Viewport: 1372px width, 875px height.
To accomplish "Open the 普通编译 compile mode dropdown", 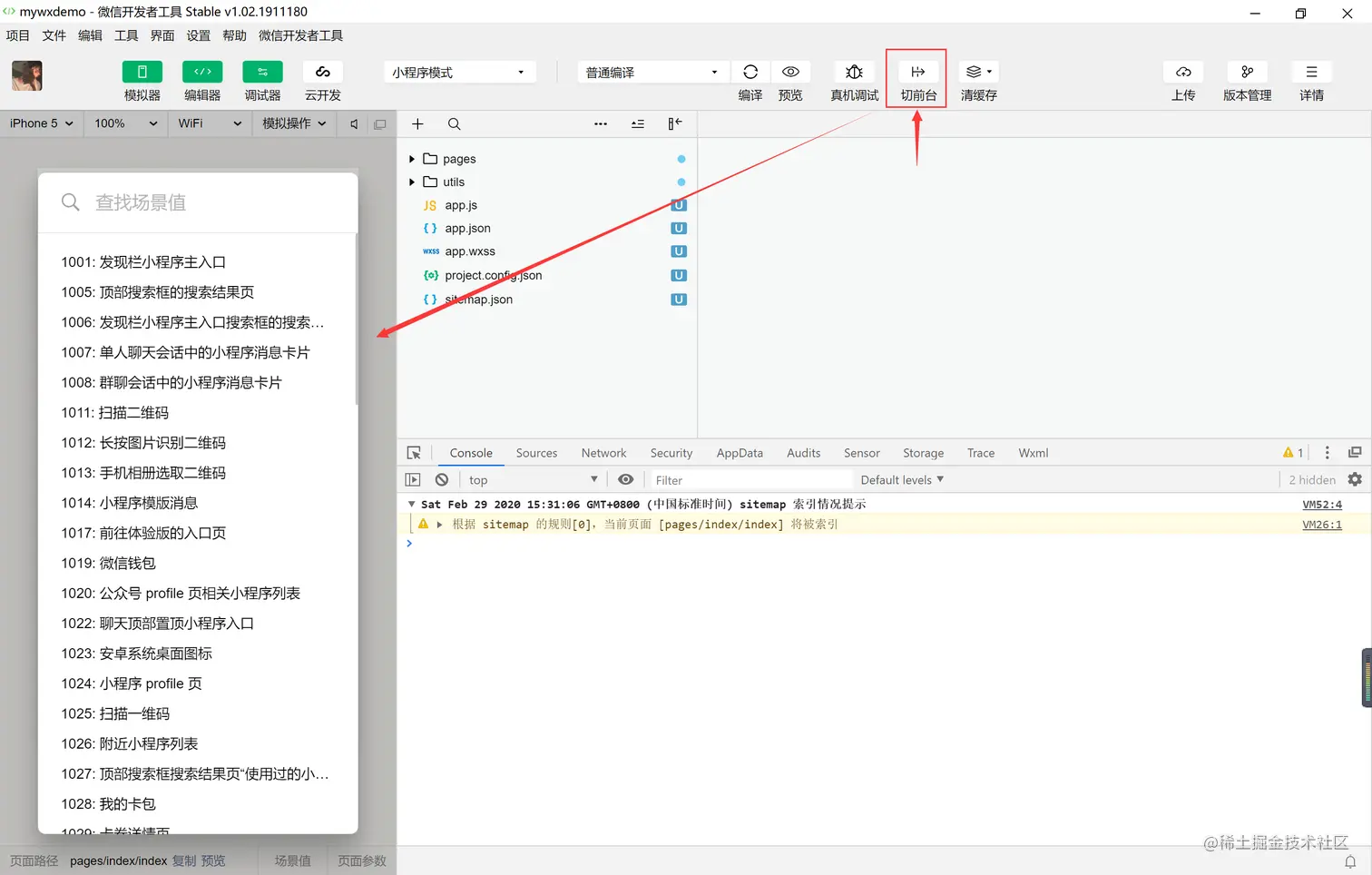I will pos(652,72).
